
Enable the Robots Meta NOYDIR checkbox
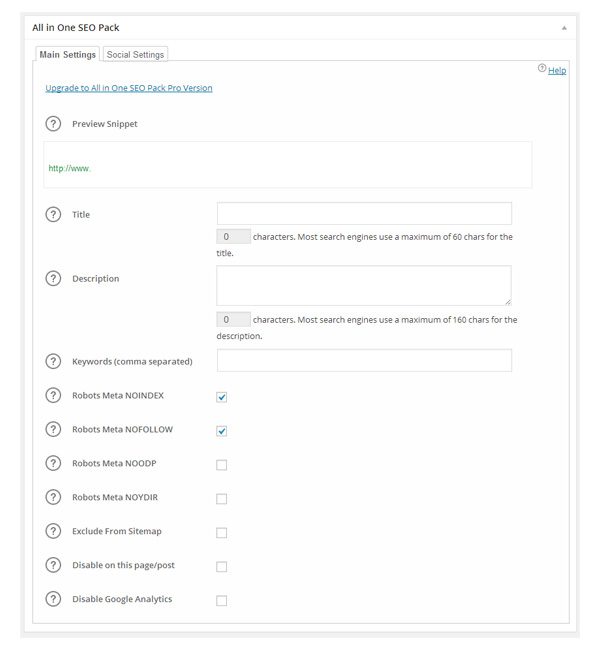tap(221, 499)
